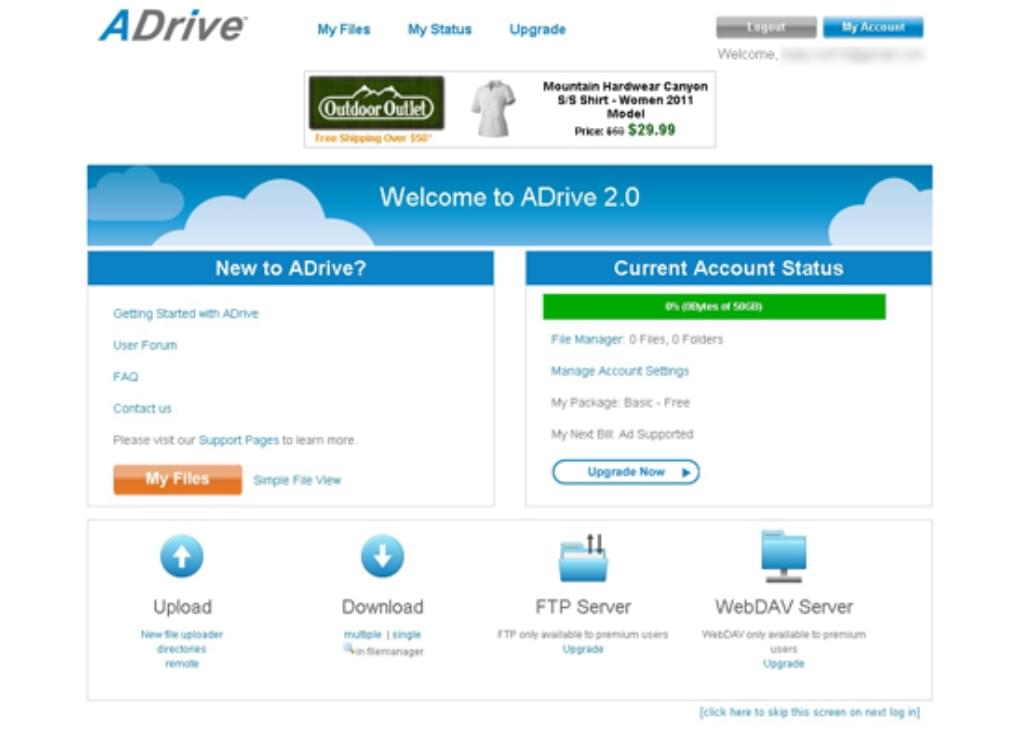This screenshot has height=733, width=1024.
Task: Click the shirt product image in ad
Action: (x=493, y=108)
